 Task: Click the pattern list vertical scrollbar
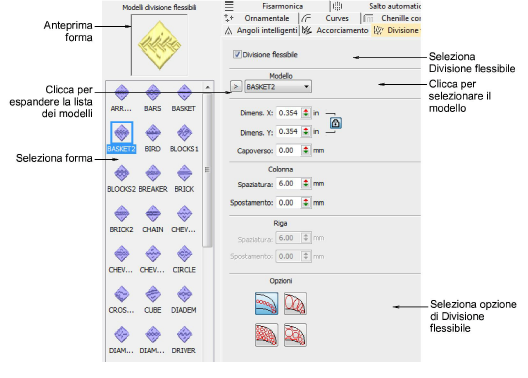(x=207, y=170)
